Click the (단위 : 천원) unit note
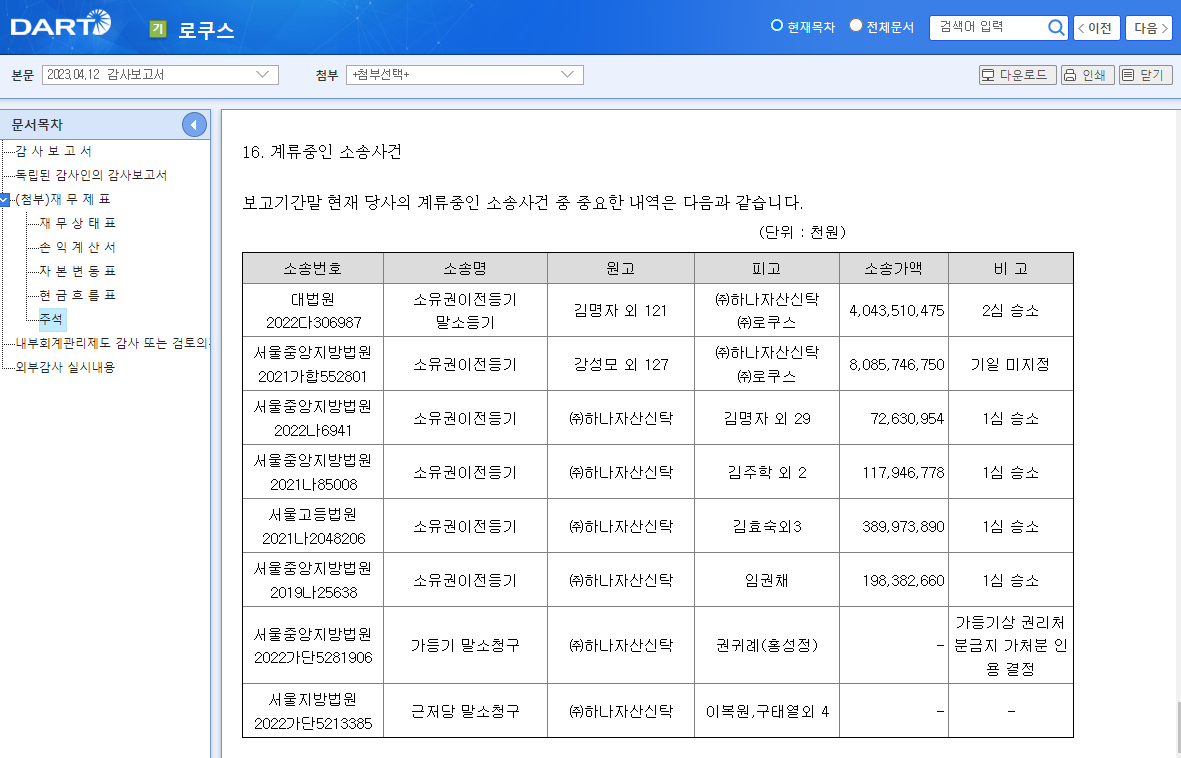1181x758 pixels. 802,231
